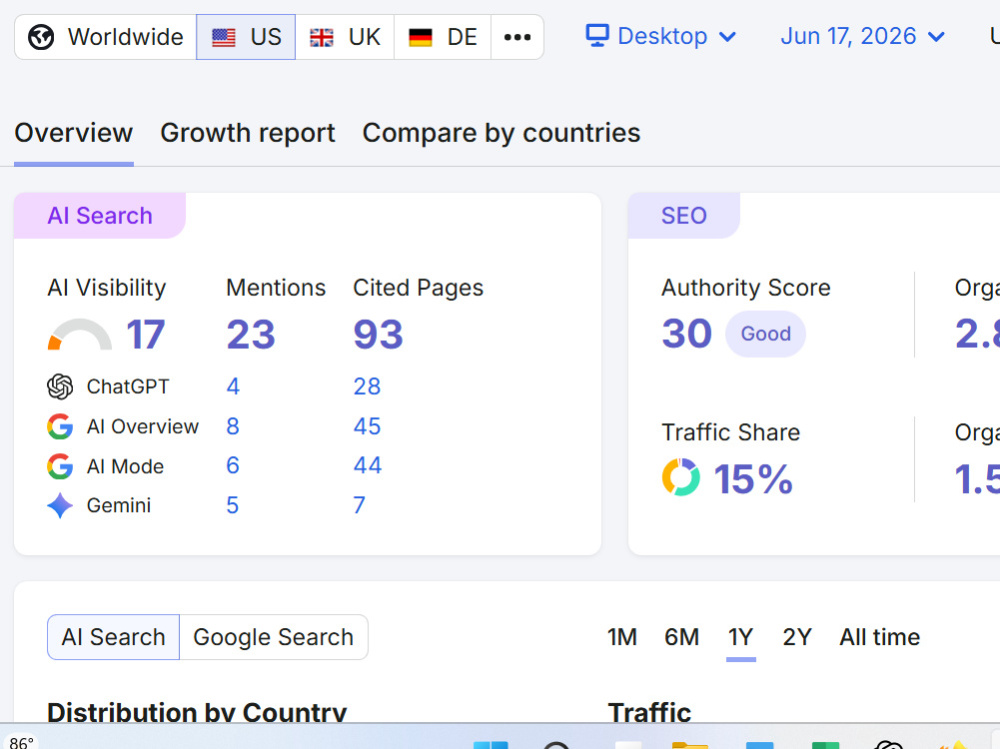This screenshot has width=1000, height=749.
Task: Set time range to 2Y
Action: (x=797, y=637)
